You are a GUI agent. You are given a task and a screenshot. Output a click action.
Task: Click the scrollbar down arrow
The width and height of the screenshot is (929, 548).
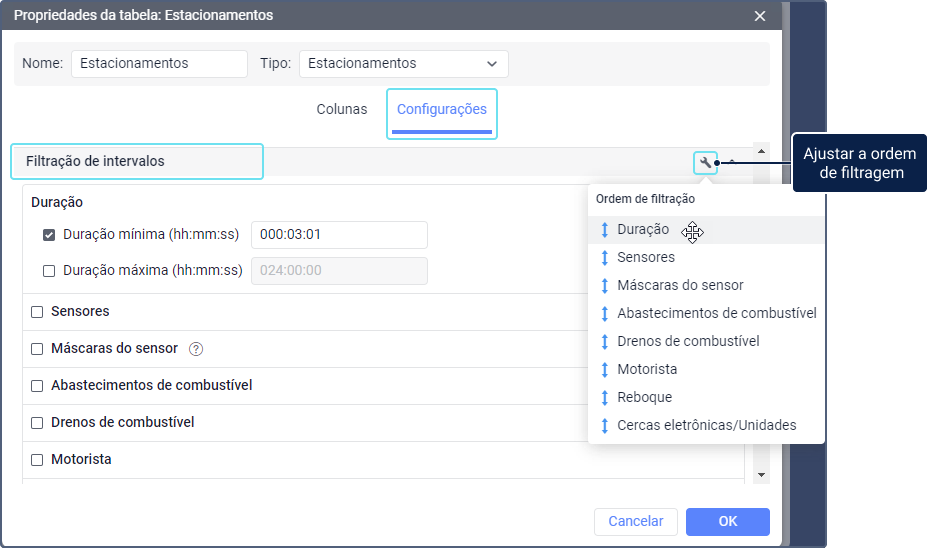[761, 475]
